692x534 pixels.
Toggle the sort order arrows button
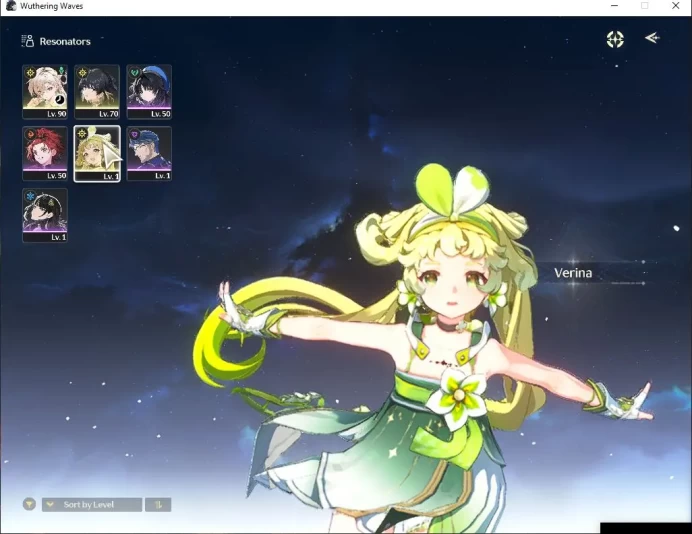click(158, 504)
